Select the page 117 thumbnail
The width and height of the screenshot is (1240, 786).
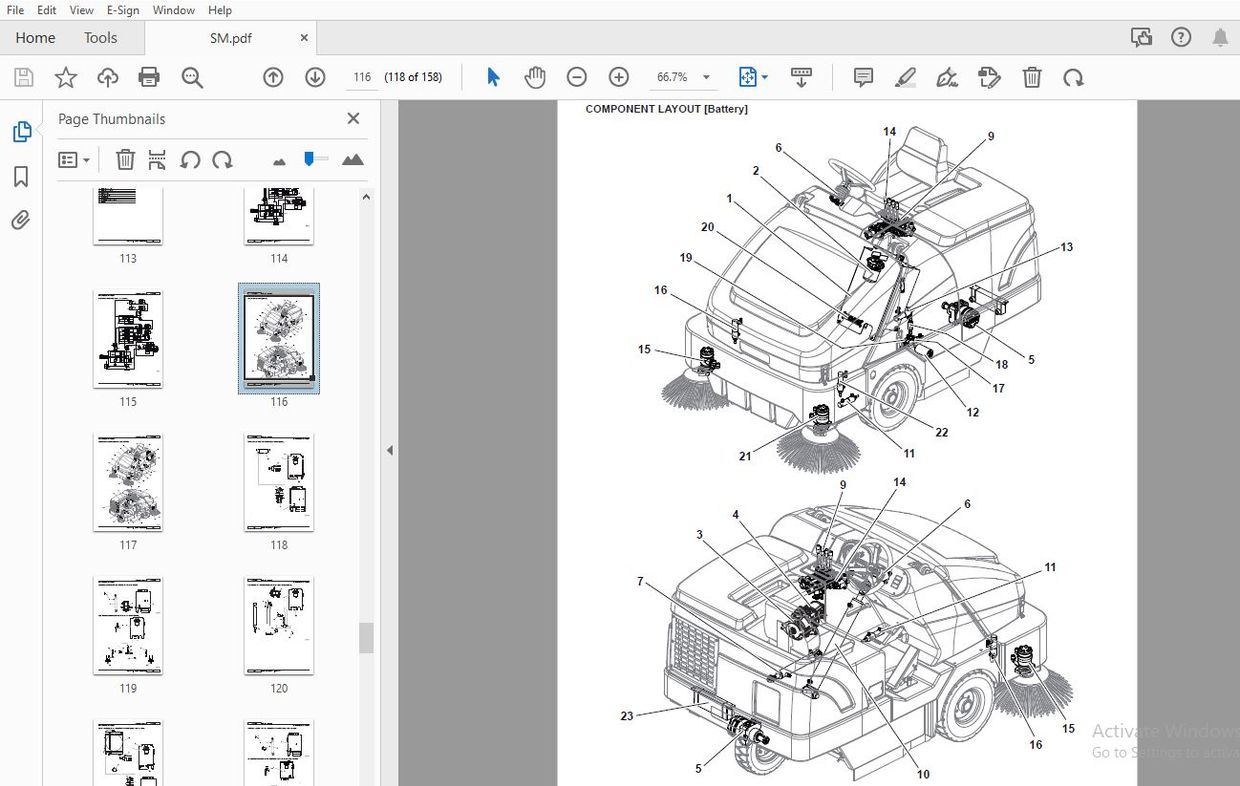128,483
